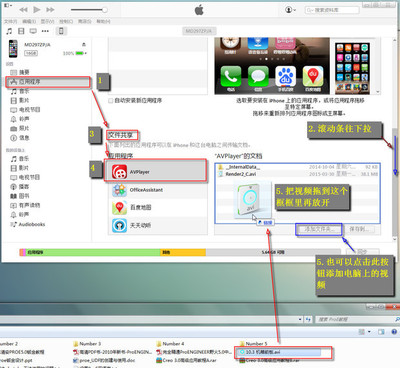Select OfficeAssistant in file sharing apps list
This screenshot has height=368, width=400.
tap(158, 190)
